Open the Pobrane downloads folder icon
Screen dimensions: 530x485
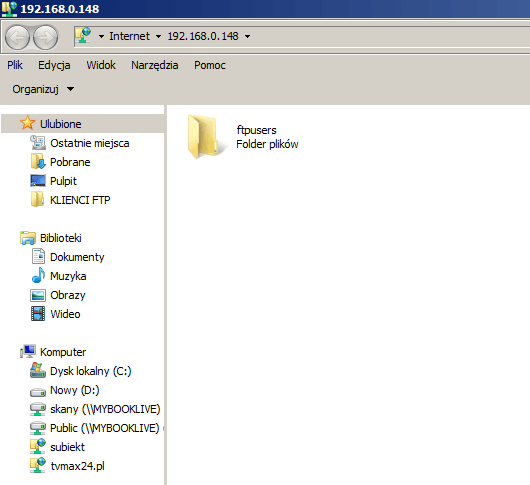click(38, 162)
